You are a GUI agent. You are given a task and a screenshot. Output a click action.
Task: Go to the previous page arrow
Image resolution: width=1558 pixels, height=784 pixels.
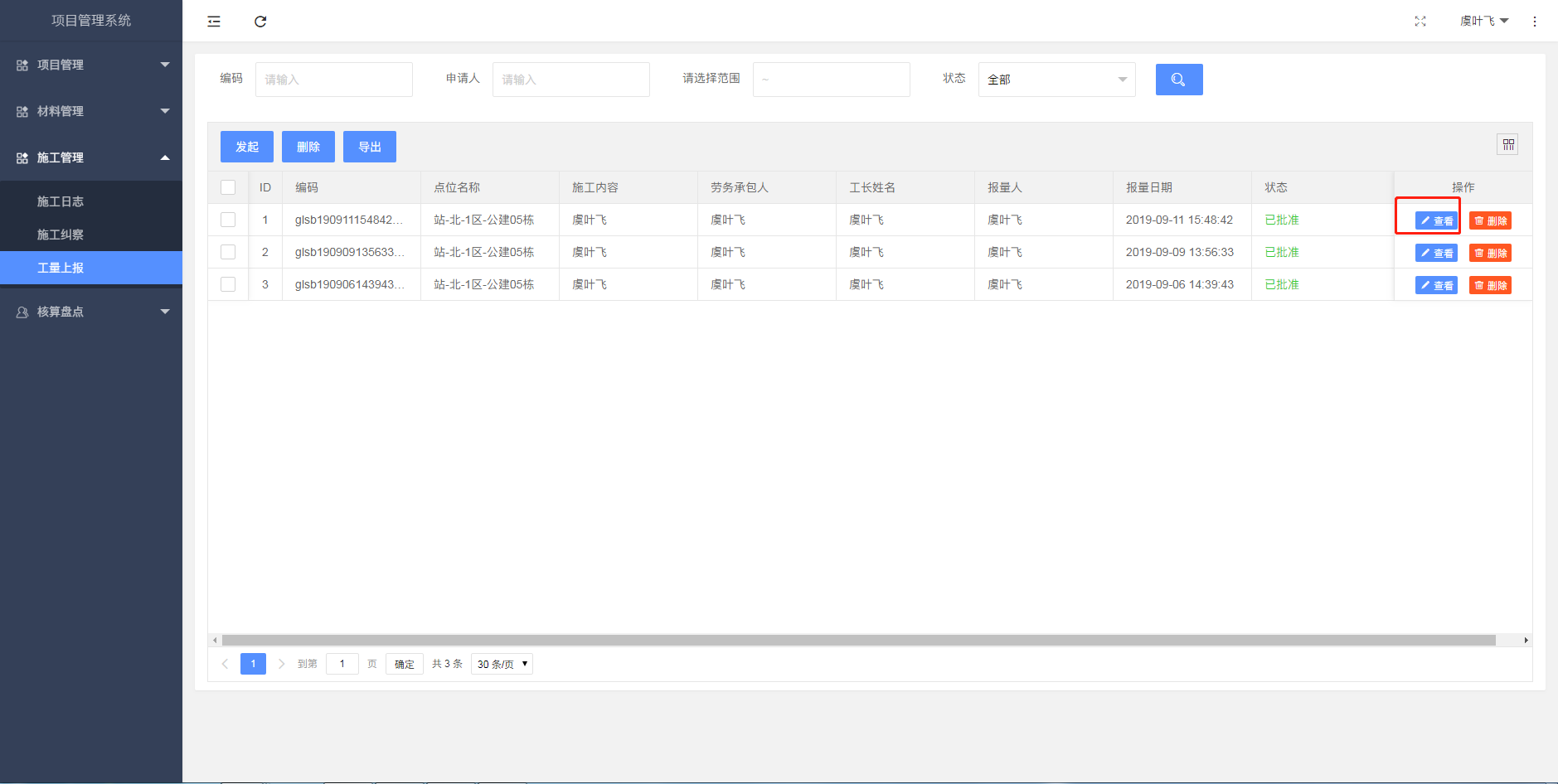[x=225, y=664]
